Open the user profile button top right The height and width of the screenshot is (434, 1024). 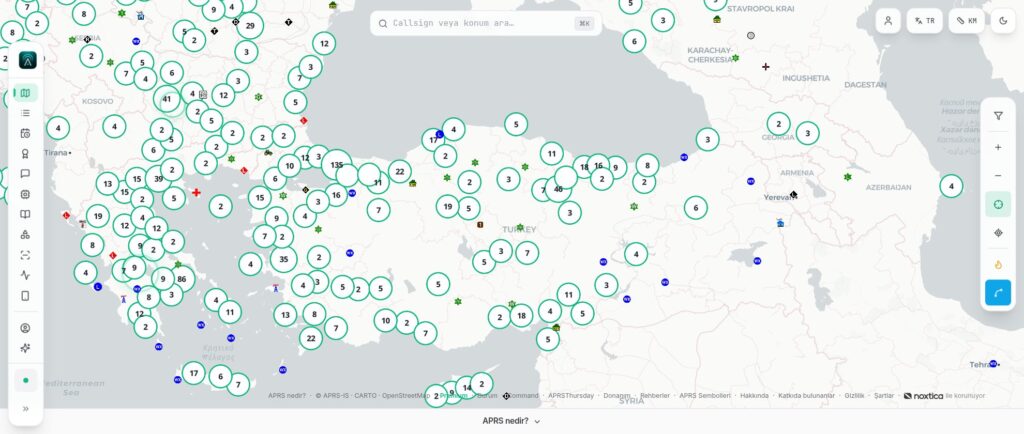coord(888,21)
